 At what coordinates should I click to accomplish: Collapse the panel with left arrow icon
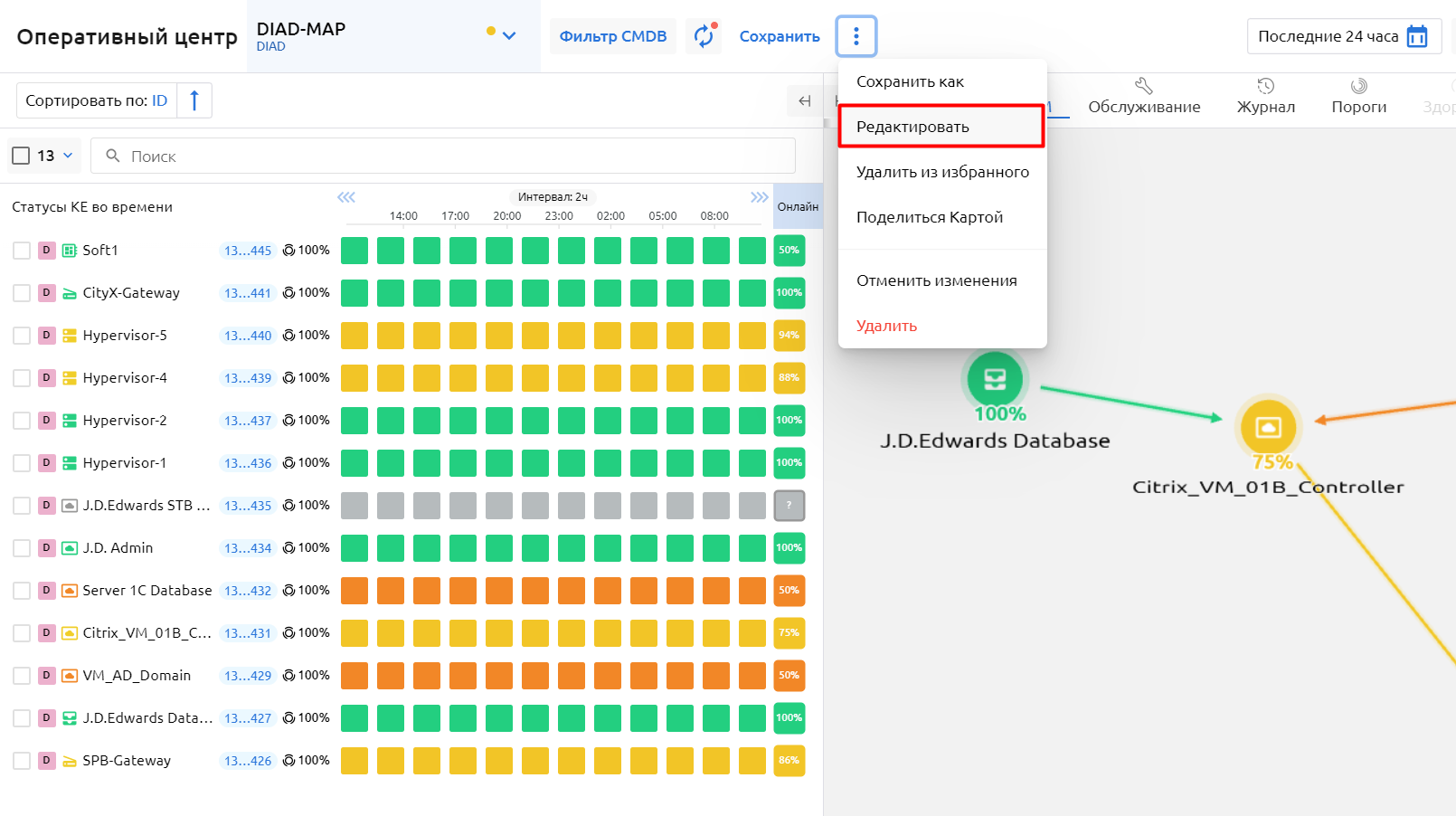pos(804,101)
